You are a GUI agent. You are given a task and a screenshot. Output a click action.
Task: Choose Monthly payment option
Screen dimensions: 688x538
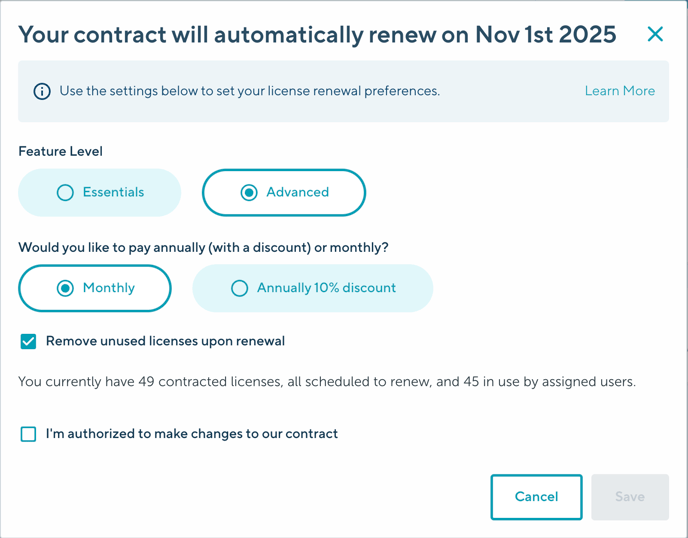click(95, 288)
